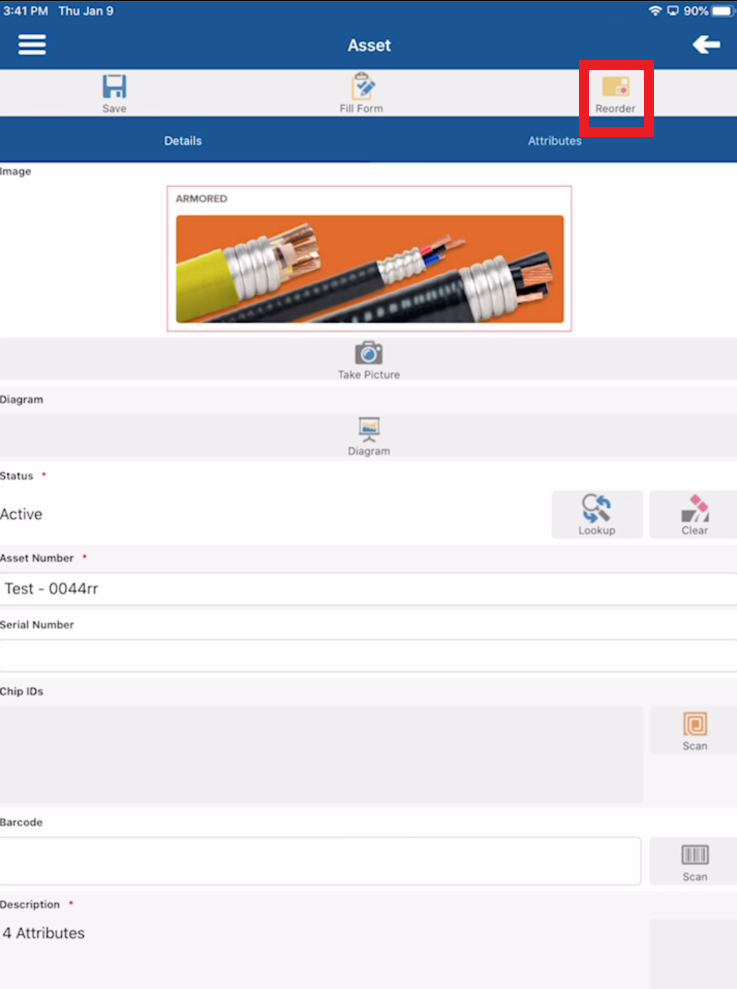Open the hamburger menu
Screen dimensions: 737x989
coord(32,45)
